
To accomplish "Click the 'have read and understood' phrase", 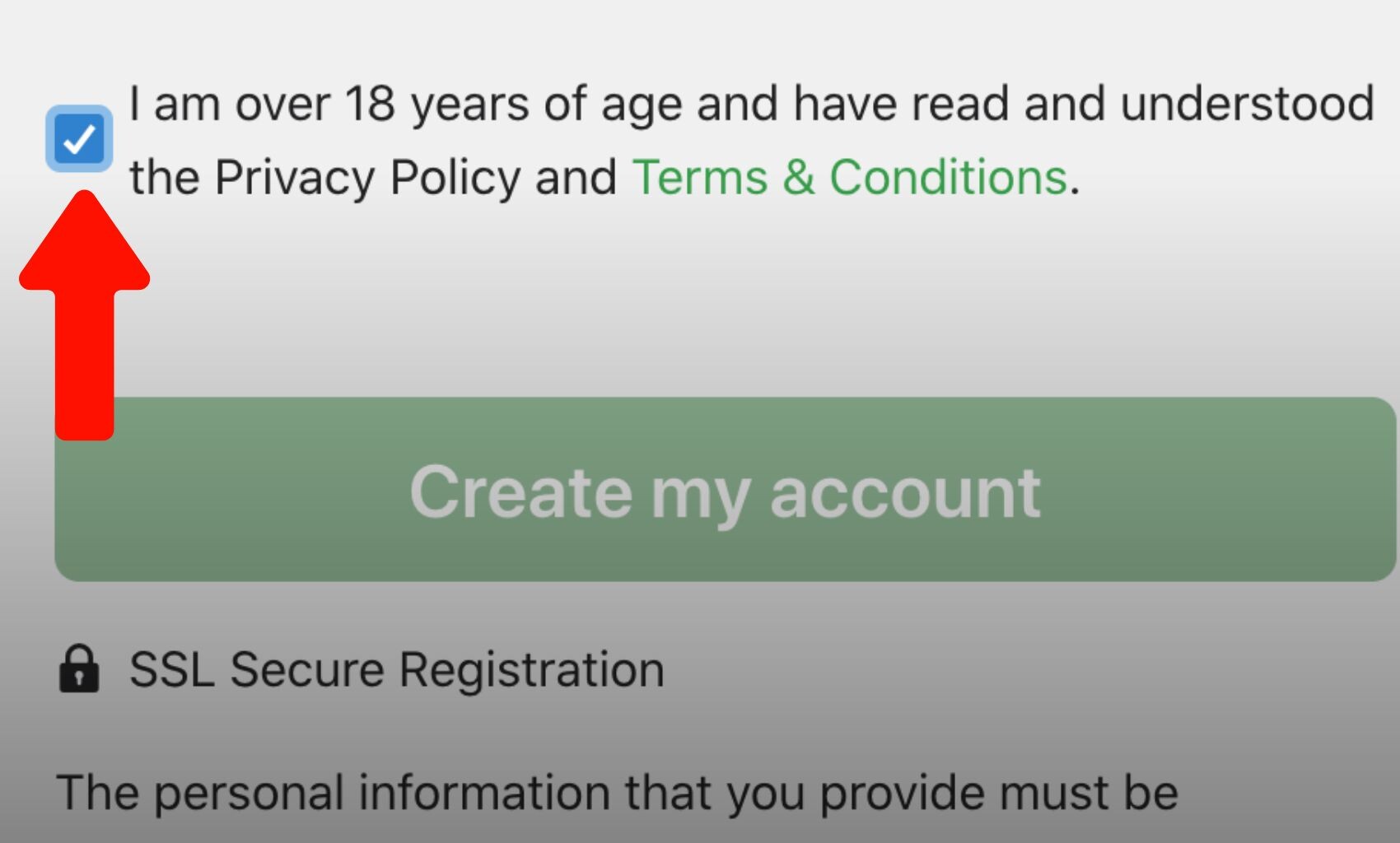I will [x=1084, y=104].
